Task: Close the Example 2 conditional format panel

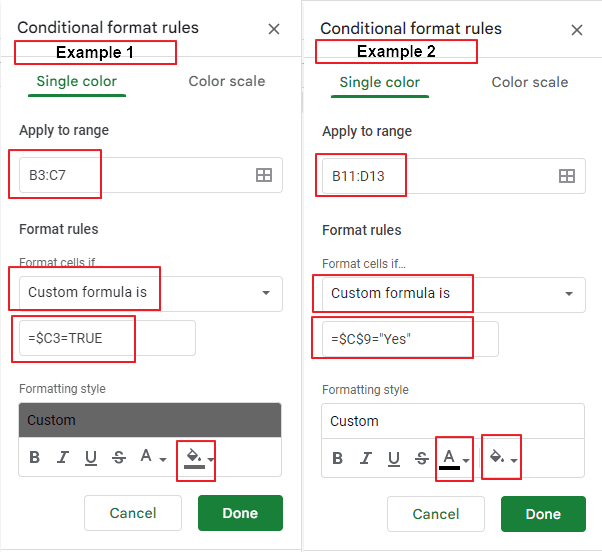Action: click(x=577, y=30)
